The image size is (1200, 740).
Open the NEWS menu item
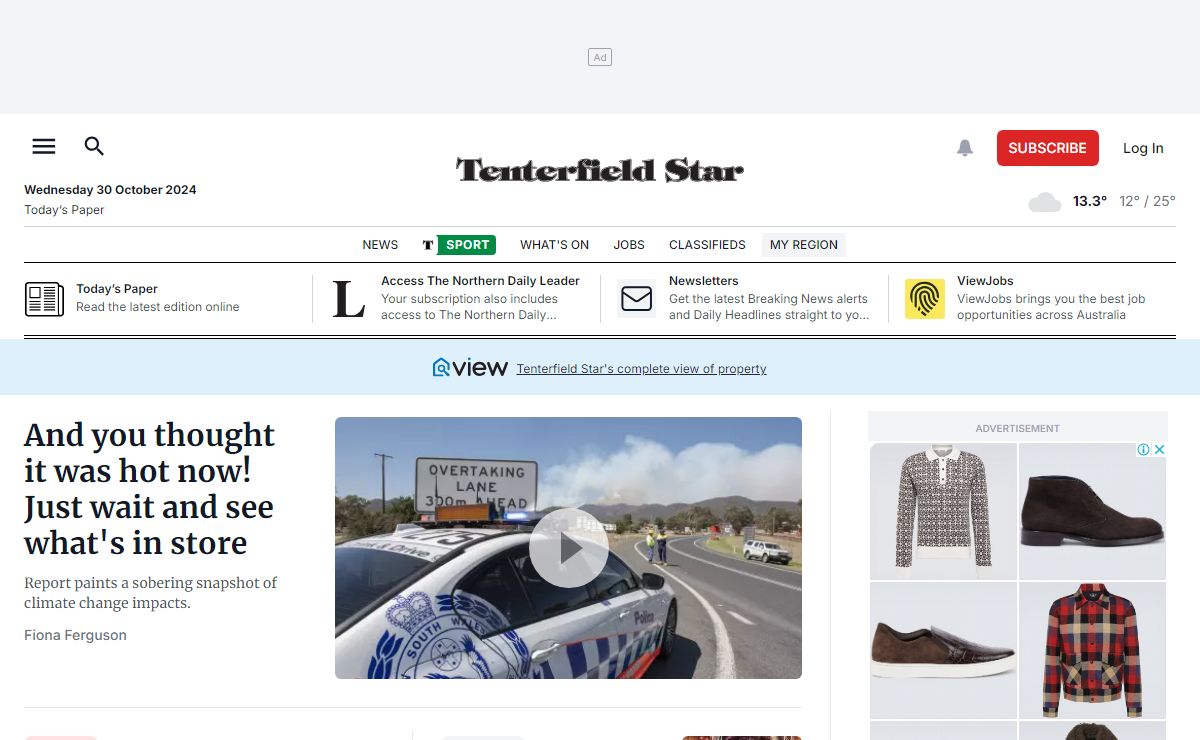click(x=380, y=245)
